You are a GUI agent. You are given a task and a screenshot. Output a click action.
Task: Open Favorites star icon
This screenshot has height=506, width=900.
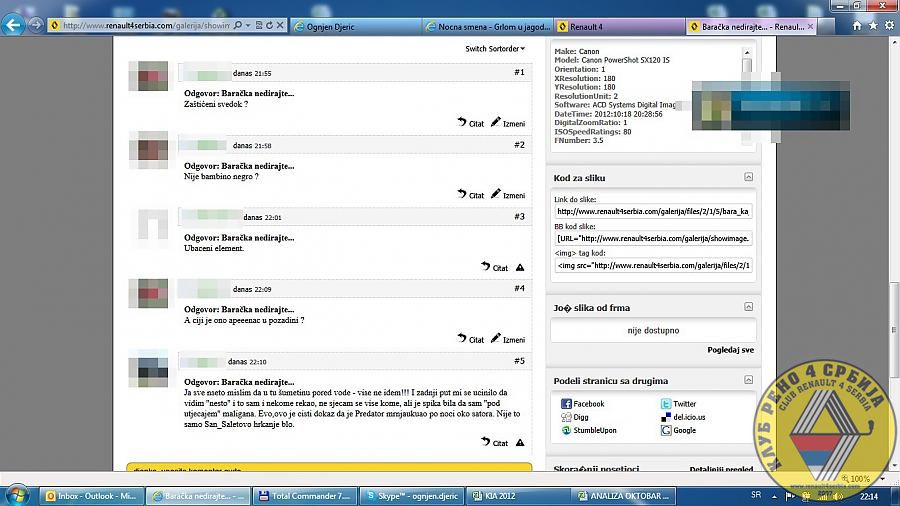click(x=873, y=26)
